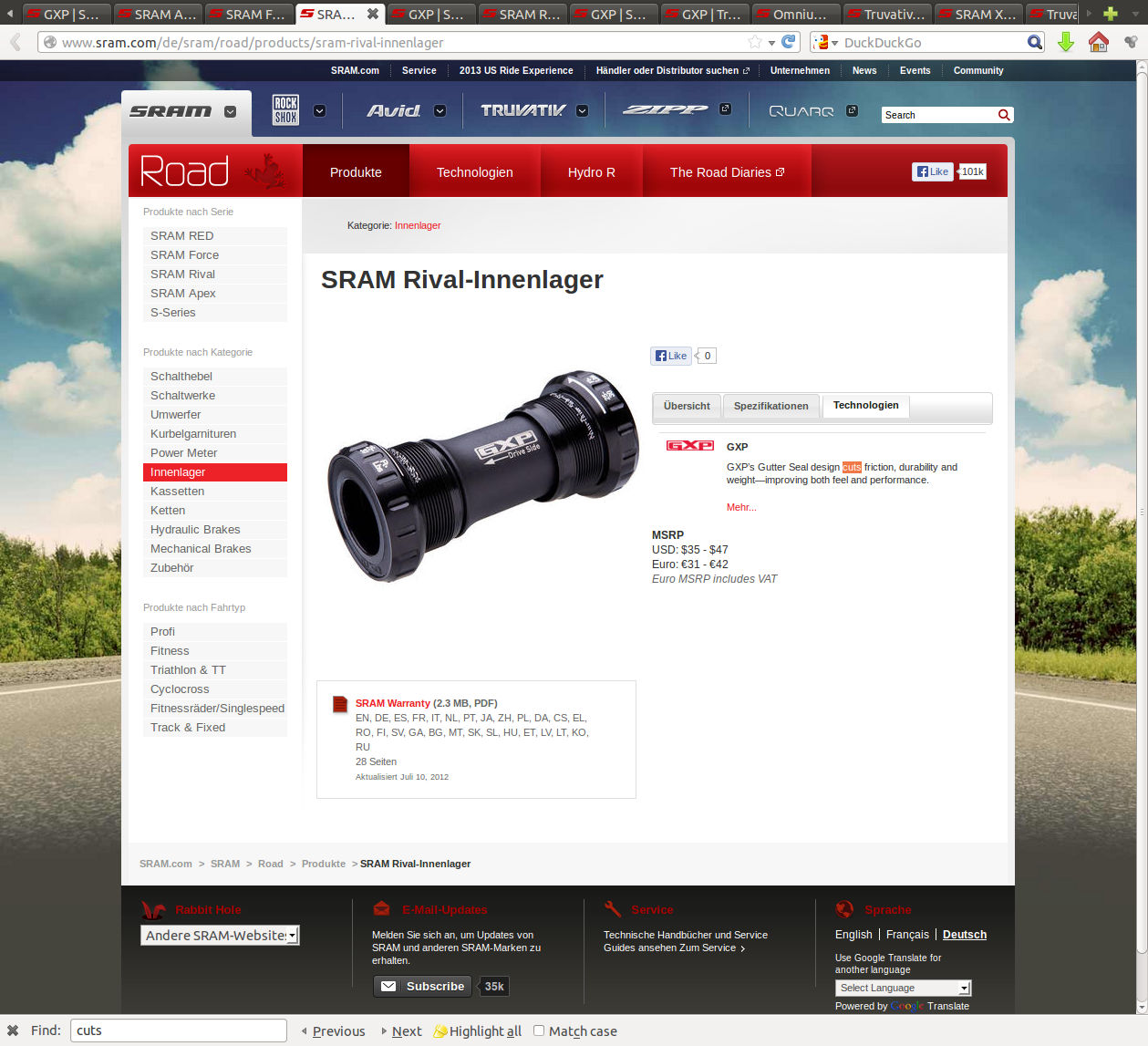Open the URL history dropdown arrow

point(771,43)
